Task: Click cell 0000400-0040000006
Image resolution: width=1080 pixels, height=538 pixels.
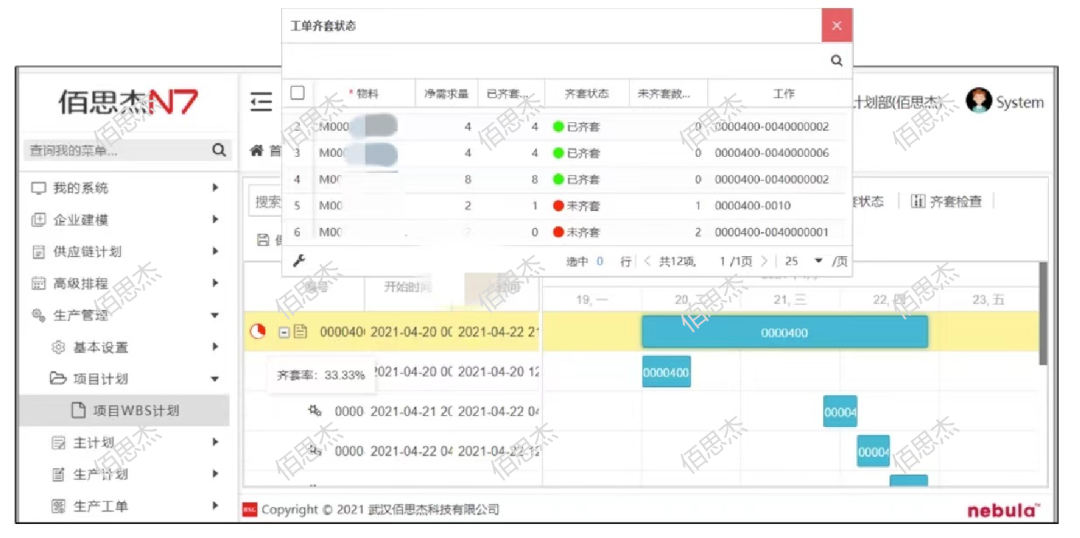Action: pos(771,153)
